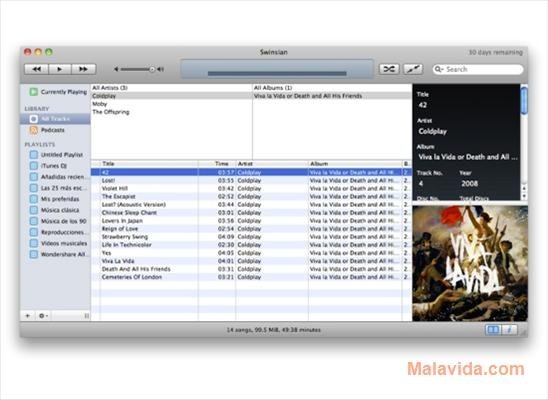Click the Viva la Vida album artwork
548x400 pixels.
tap(470, 263)
